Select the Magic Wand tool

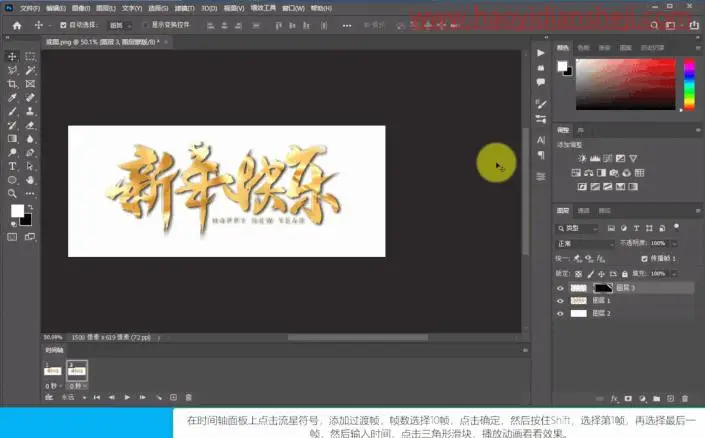(30, 70)
